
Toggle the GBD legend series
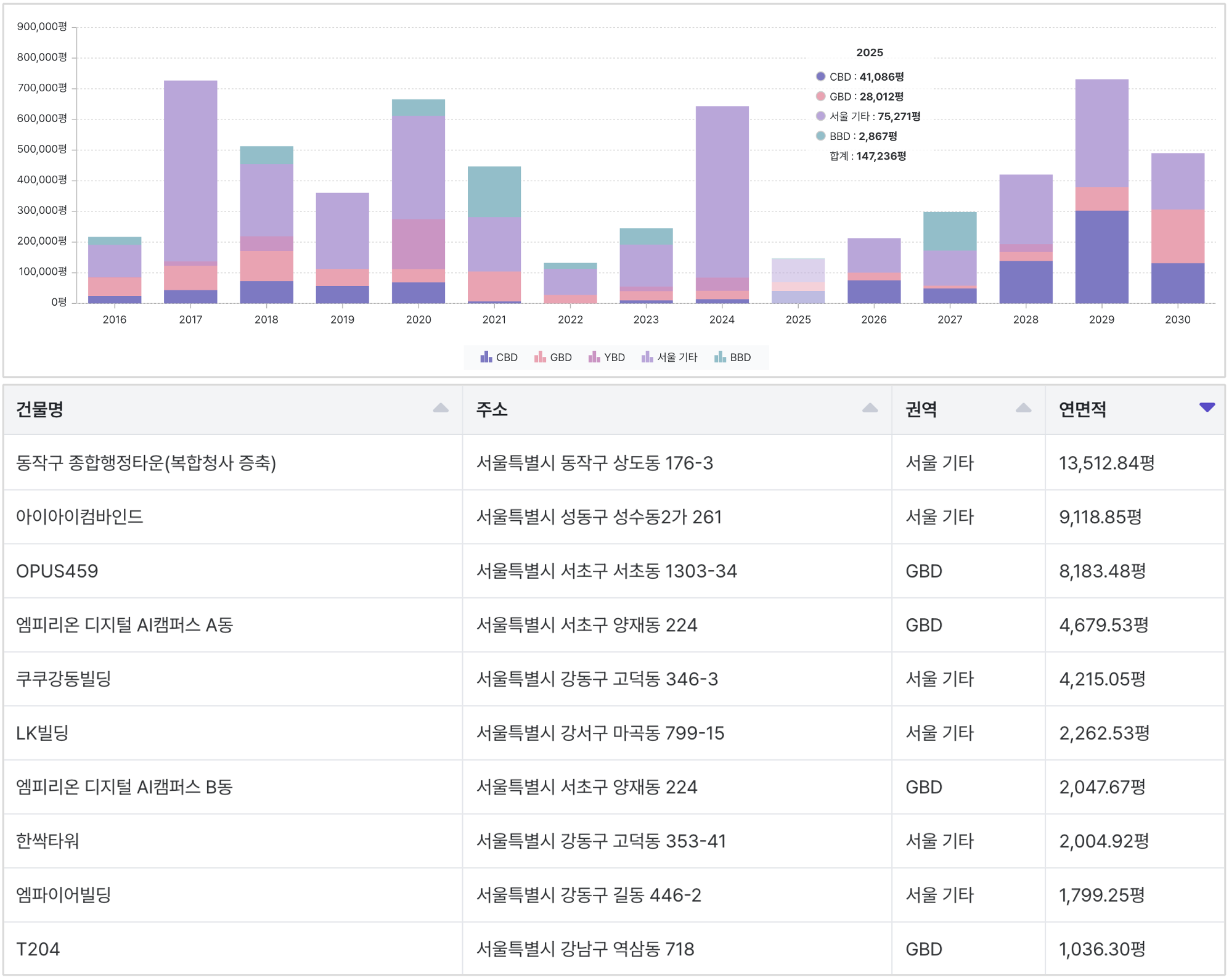pos(553,357)
